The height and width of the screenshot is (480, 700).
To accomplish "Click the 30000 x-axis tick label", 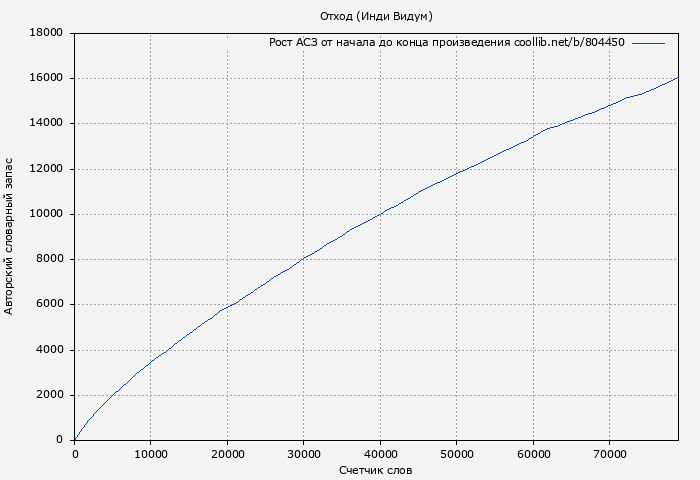I will [x=303, y=453].
